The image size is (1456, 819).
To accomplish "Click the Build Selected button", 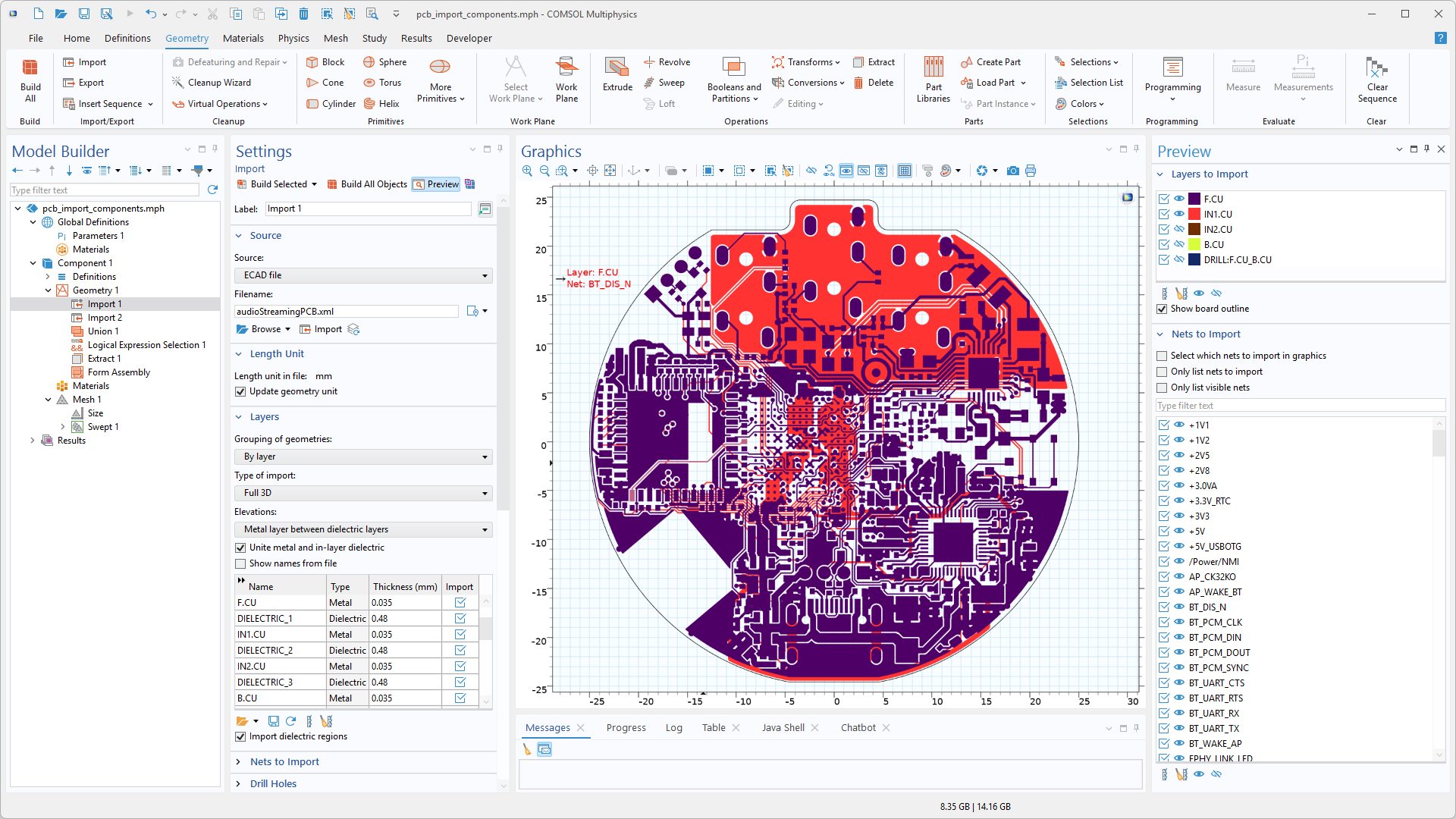I will 271,184.
